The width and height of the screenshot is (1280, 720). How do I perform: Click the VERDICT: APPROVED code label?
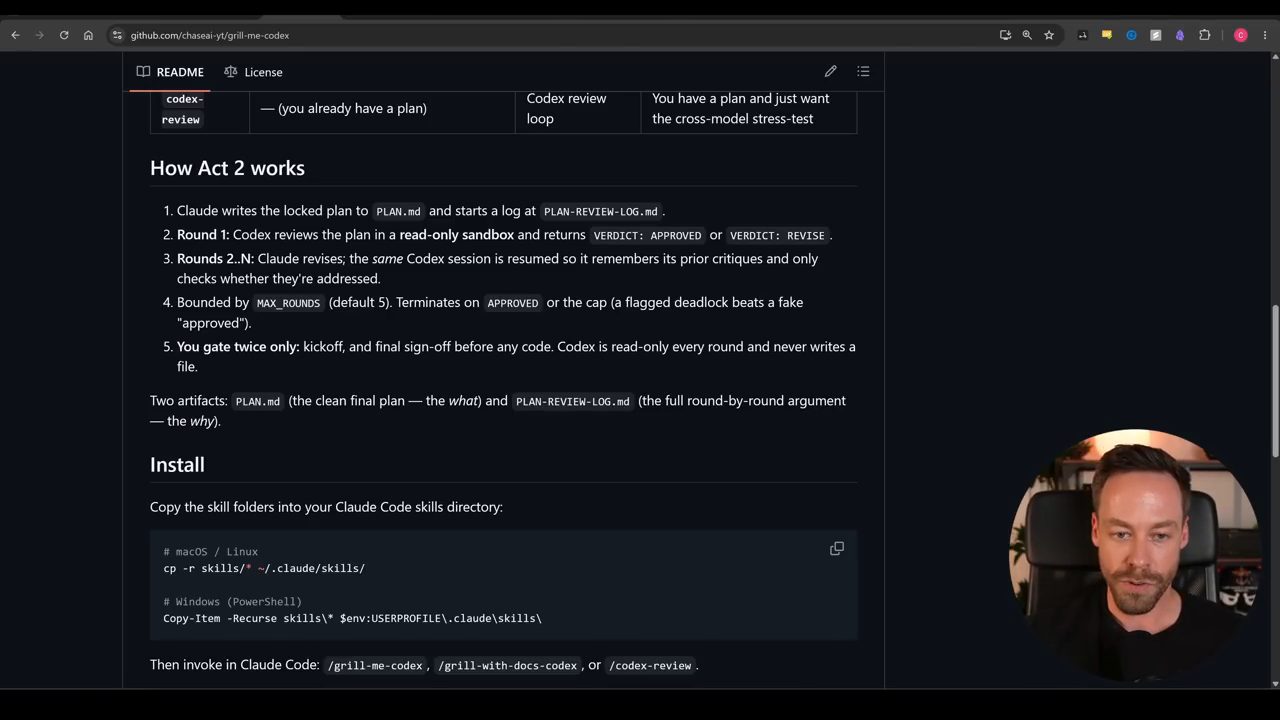[x=647, y=236]
